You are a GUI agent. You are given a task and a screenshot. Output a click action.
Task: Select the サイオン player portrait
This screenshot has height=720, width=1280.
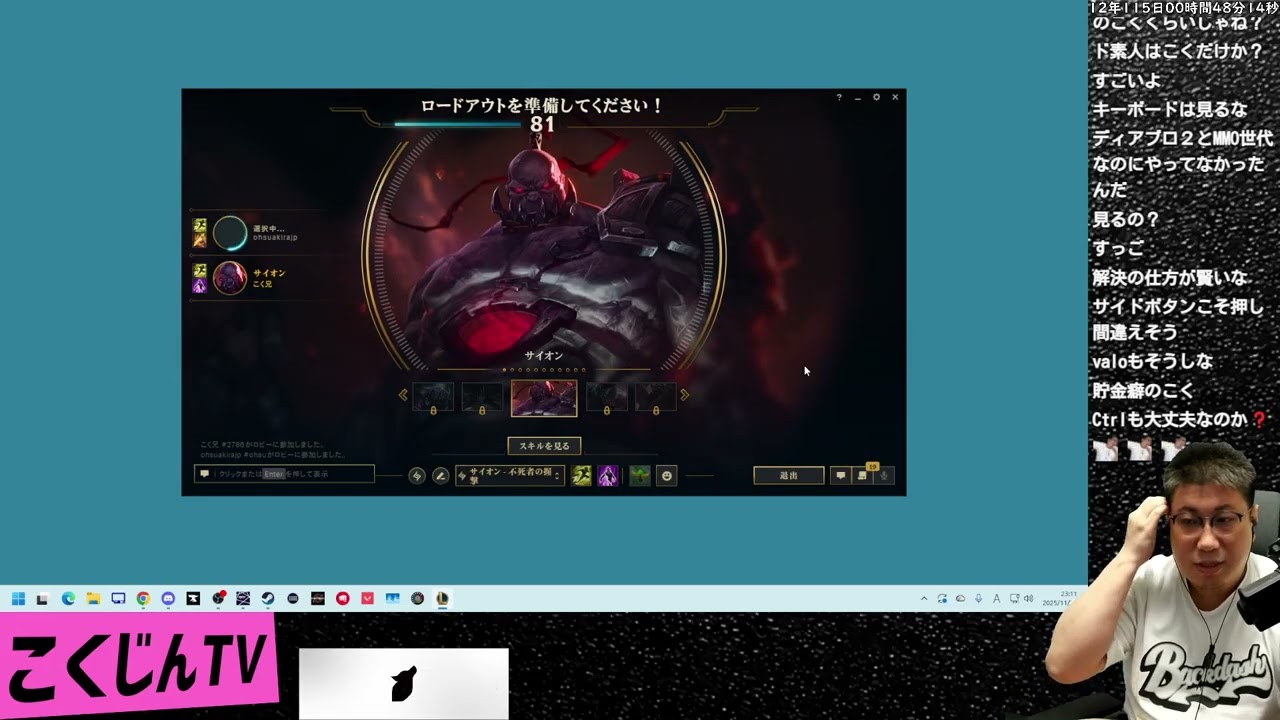[x=230, y=278]
